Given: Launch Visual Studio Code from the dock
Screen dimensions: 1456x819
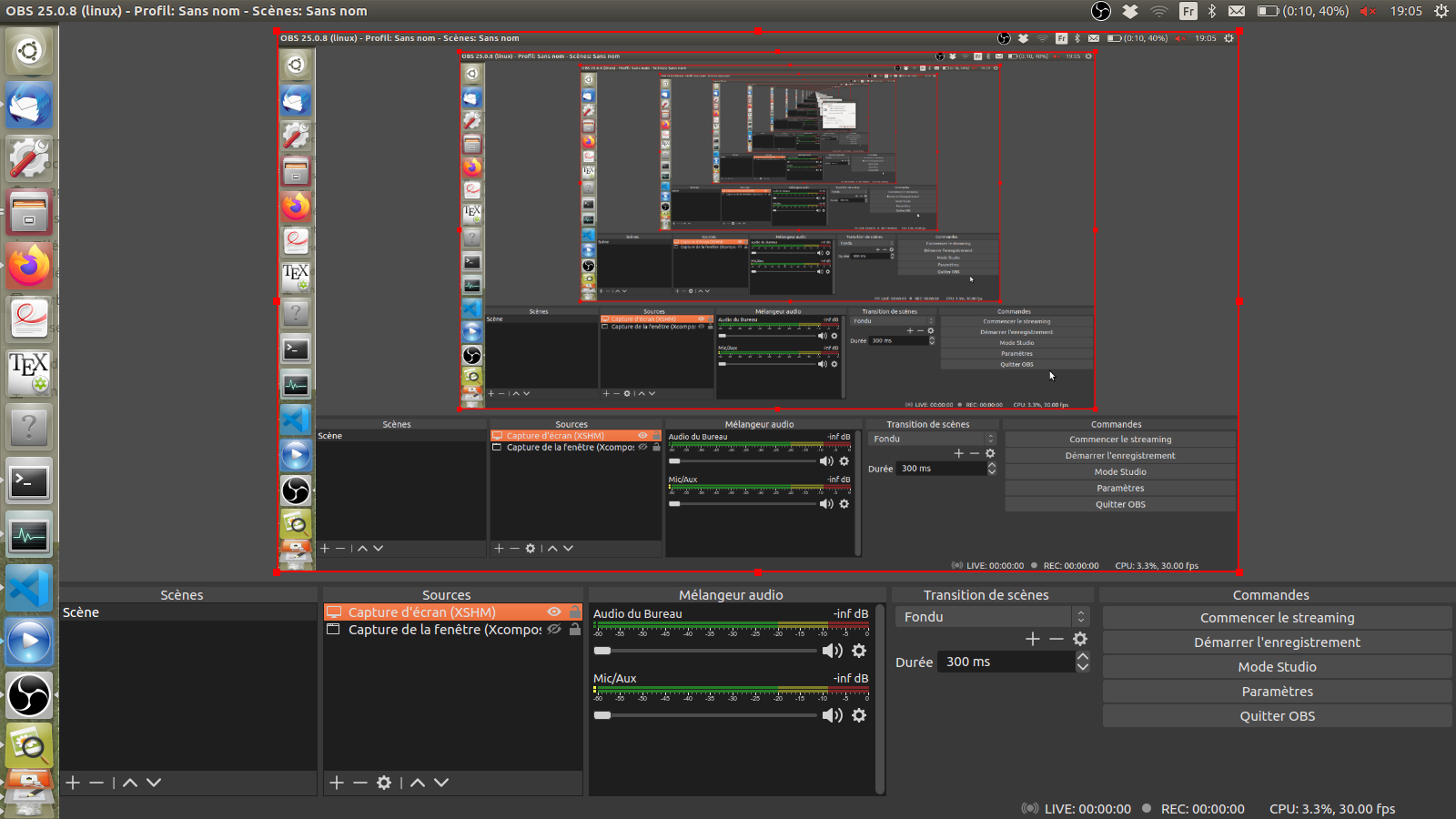Looking at the screenshot, I should tap(29, 588).
